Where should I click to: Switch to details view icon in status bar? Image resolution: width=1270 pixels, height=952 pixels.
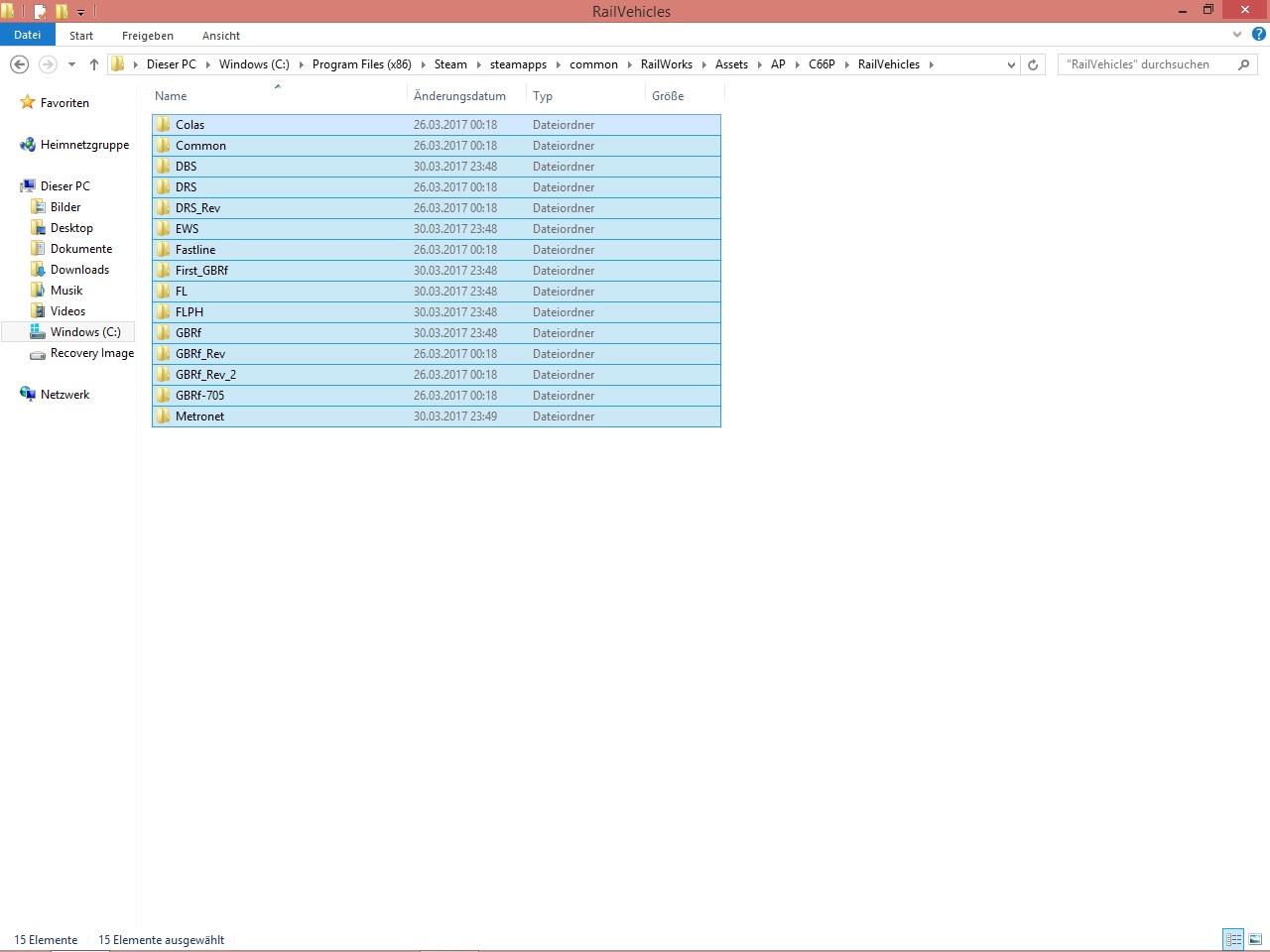point(1233,939)
